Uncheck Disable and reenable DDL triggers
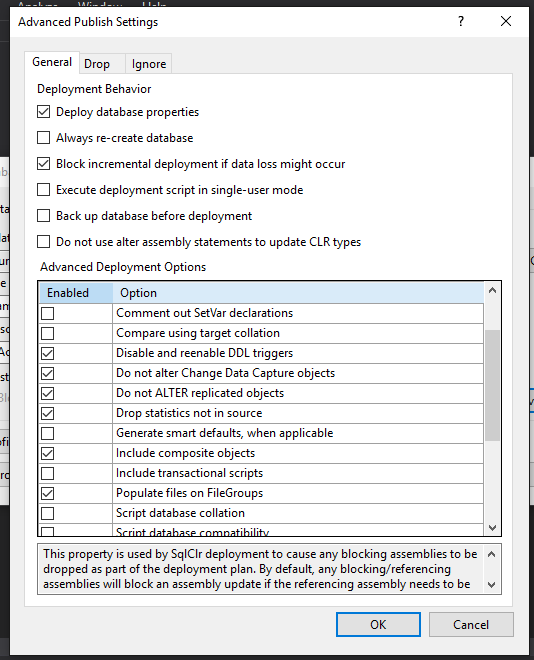 pyautogui.click(x=48, y=354)
